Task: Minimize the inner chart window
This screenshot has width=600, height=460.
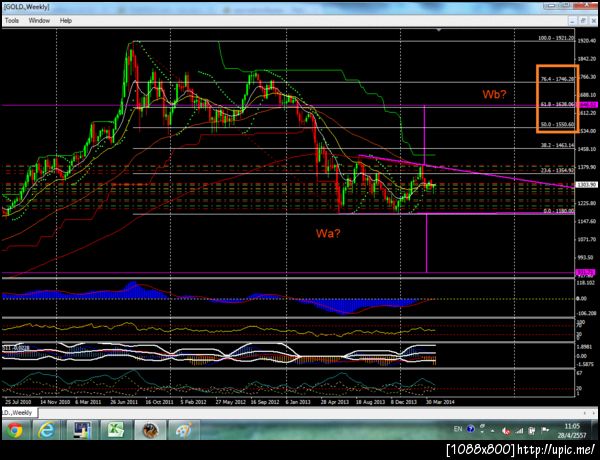Action: [572, 21]
